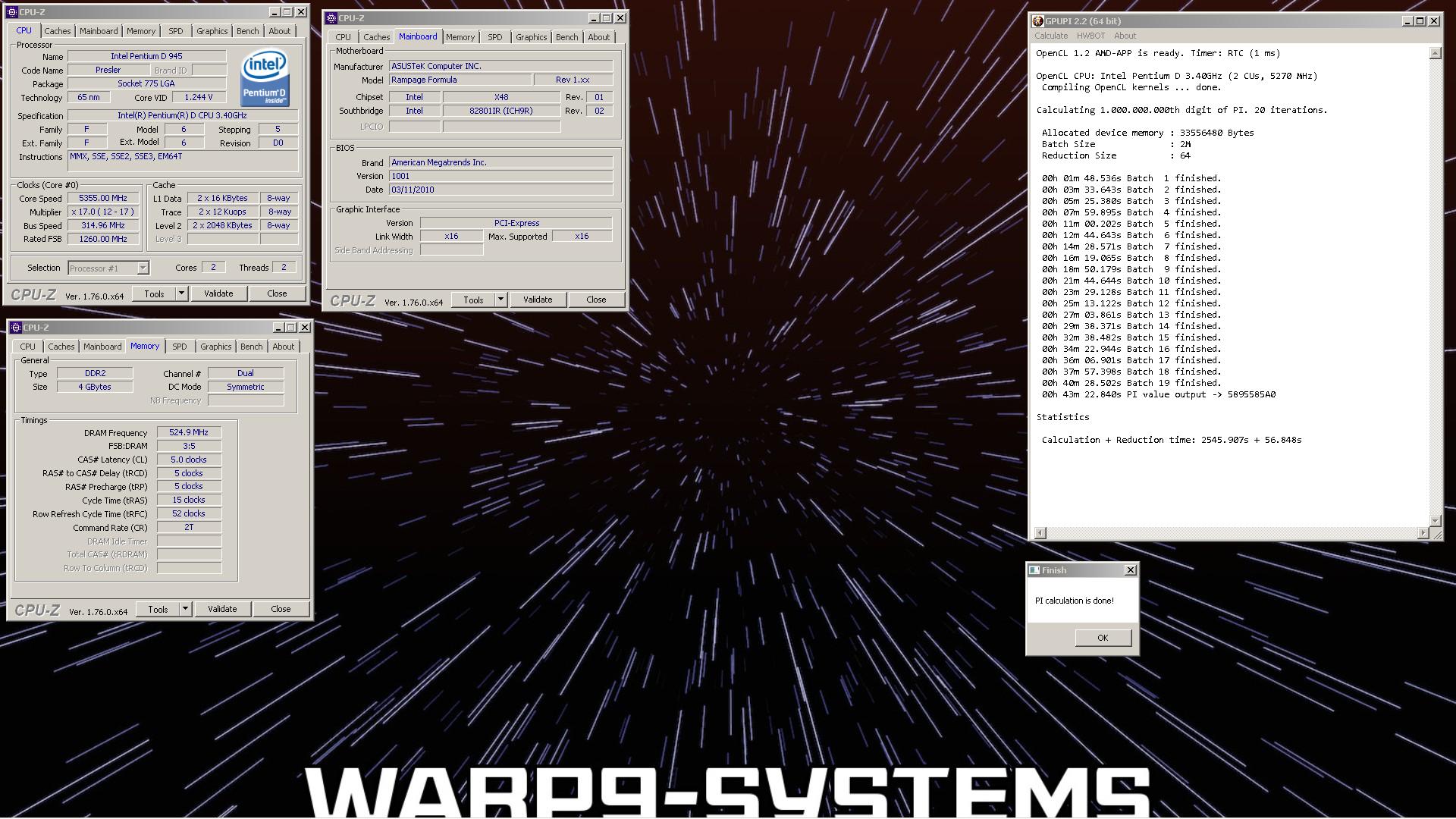Click GPUPI horizontal scrollbar right arrow
This screenshot has width=1456, height=819.
1423,533
